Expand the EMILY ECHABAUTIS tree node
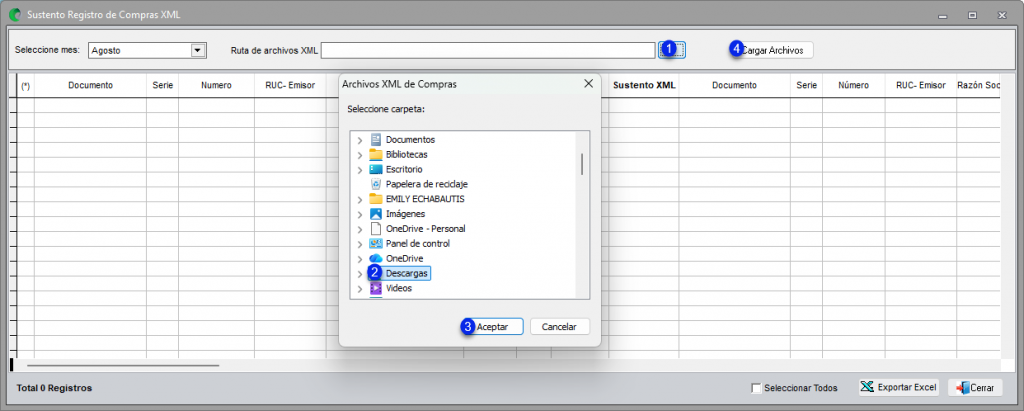This screenshot has width=1024, height=411. coord(359,199)
